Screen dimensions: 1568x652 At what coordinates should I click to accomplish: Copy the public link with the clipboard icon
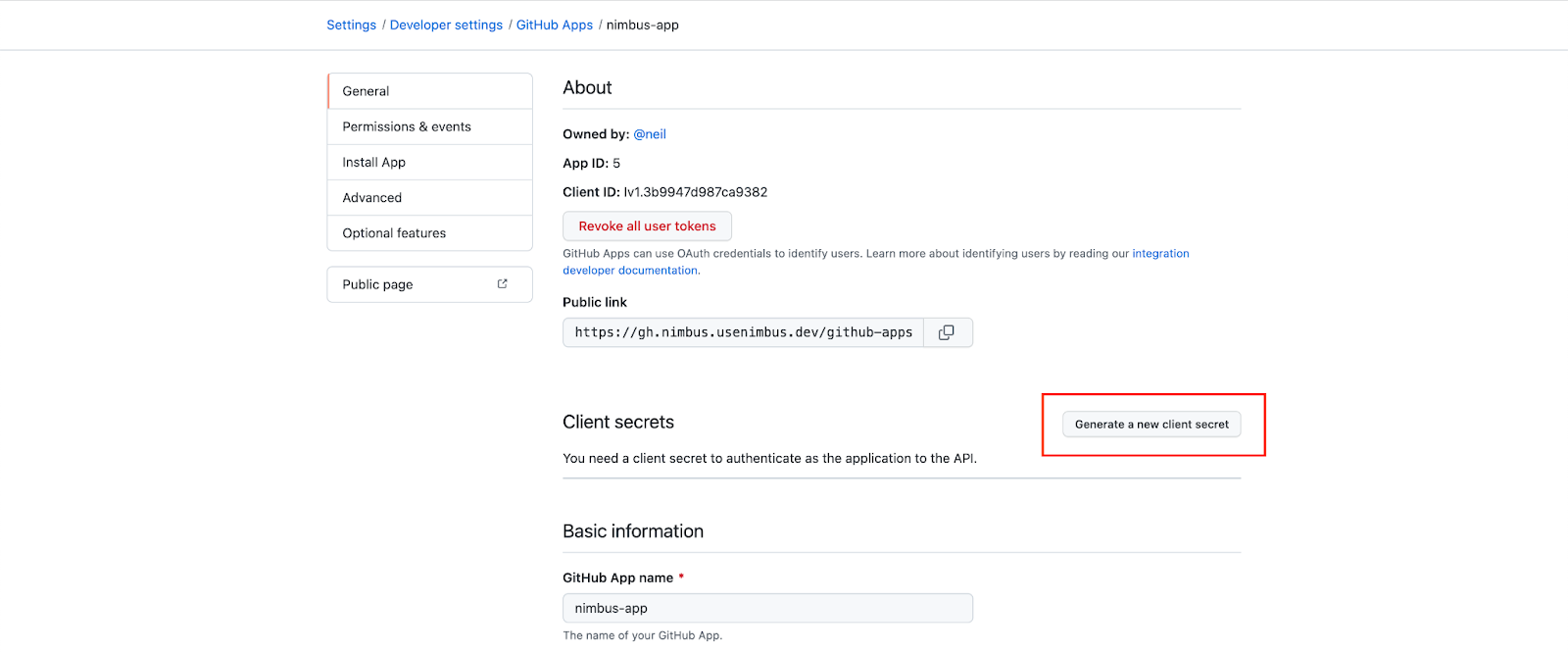tap(947, 332)
